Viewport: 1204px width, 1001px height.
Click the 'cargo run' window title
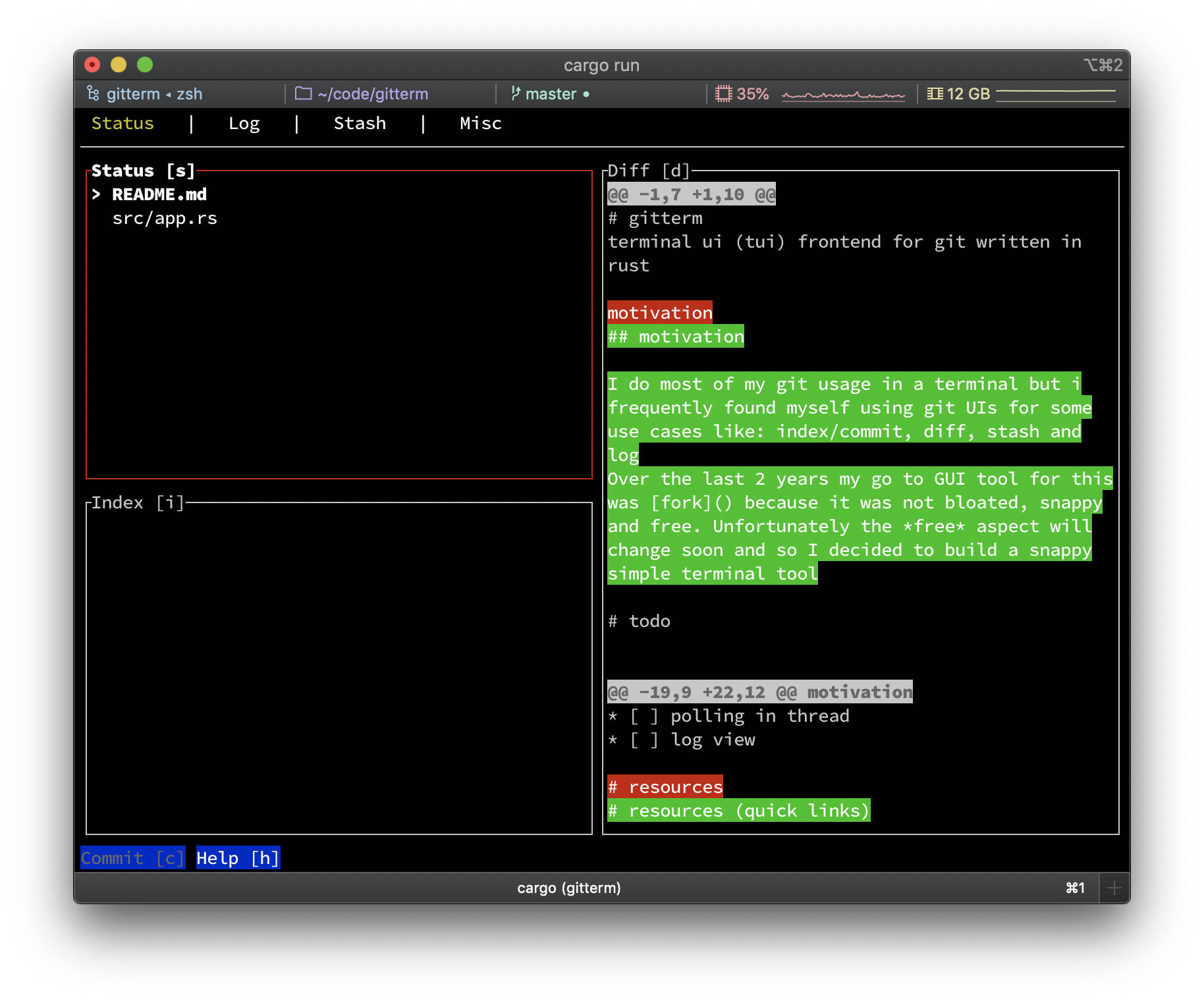[x=601, y=65]
